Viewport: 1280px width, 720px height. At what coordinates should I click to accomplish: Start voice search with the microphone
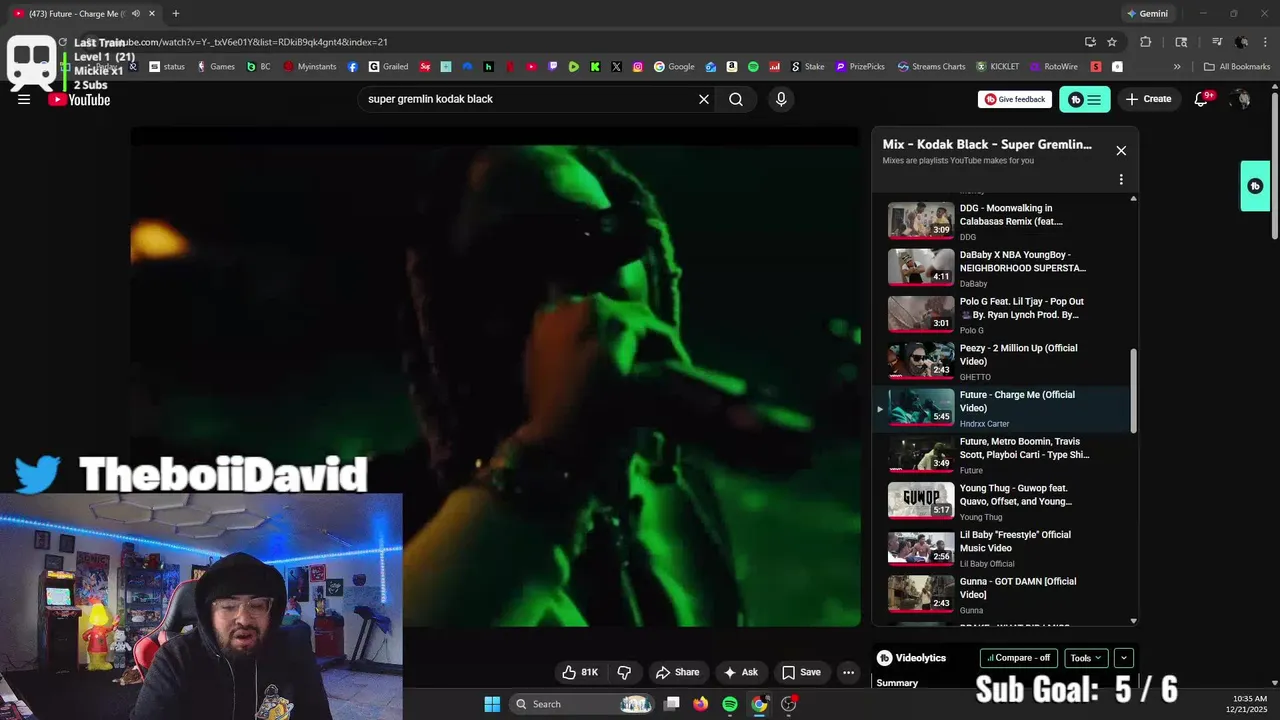click(781, 99)
